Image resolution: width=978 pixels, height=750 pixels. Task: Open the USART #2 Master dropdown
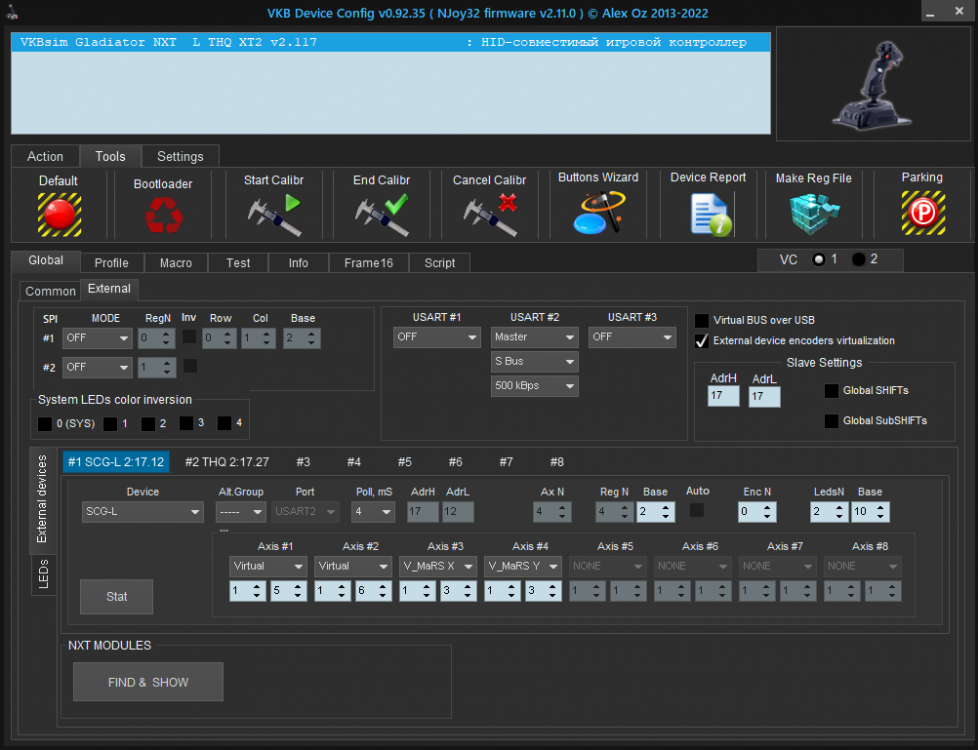click(534, 338)
